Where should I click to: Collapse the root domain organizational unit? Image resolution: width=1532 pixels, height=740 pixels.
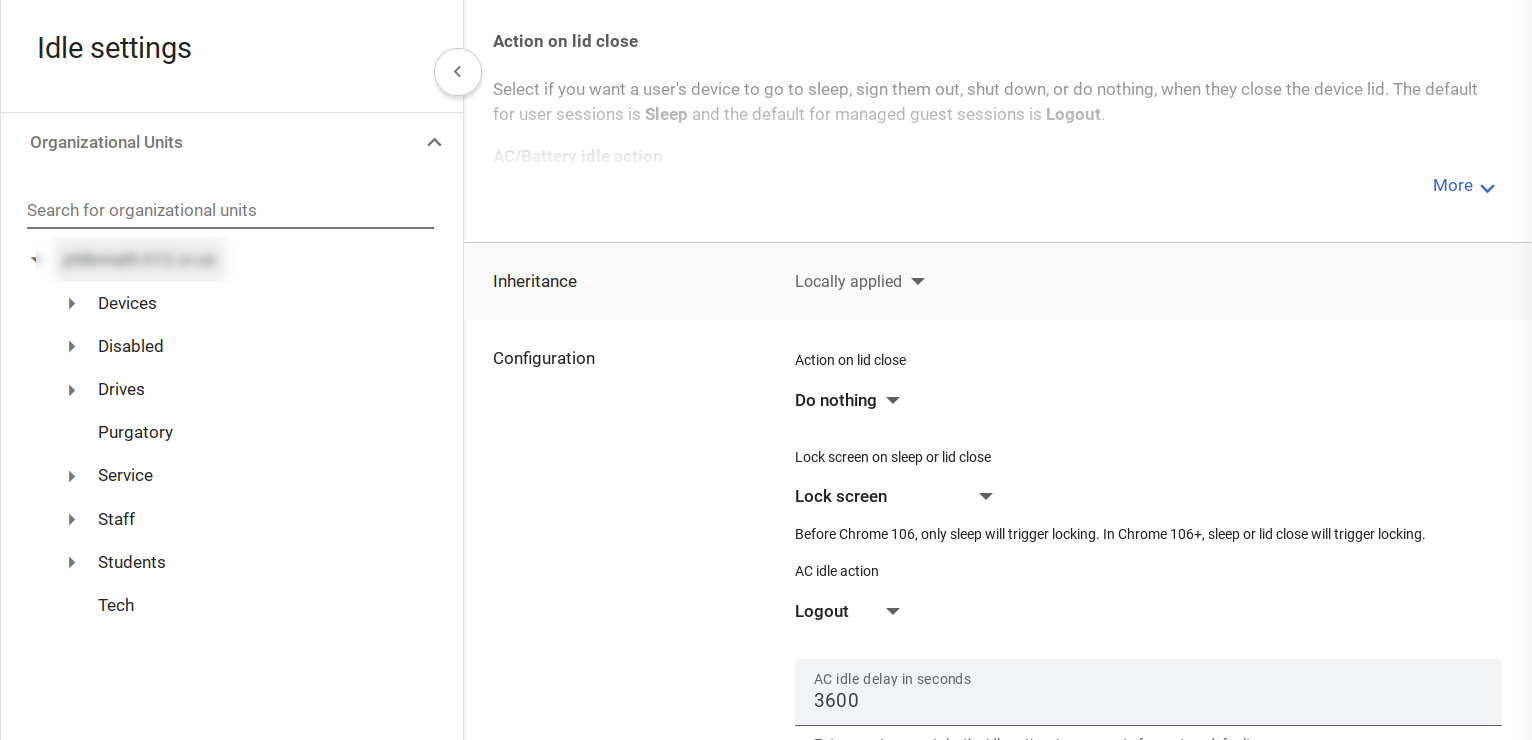coord(36,260)
